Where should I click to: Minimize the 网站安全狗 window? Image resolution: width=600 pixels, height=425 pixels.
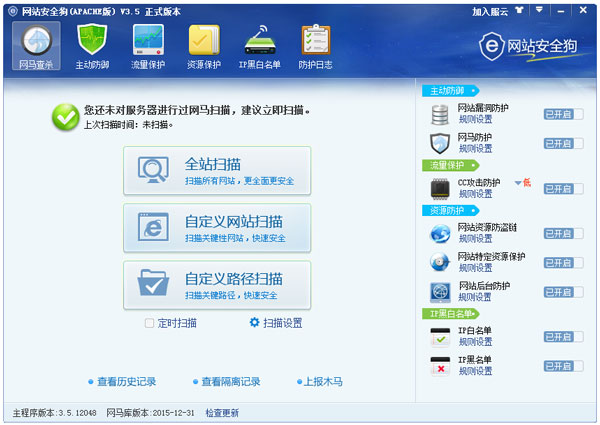(561, 11)
